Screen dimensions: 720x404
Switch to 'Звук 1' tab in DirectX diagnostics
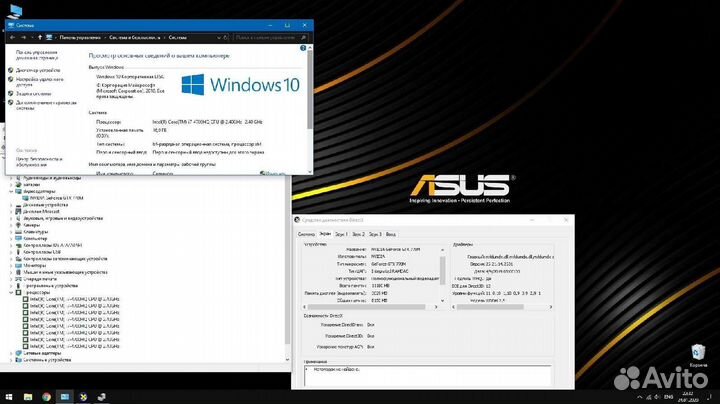[x=341, y=234]
